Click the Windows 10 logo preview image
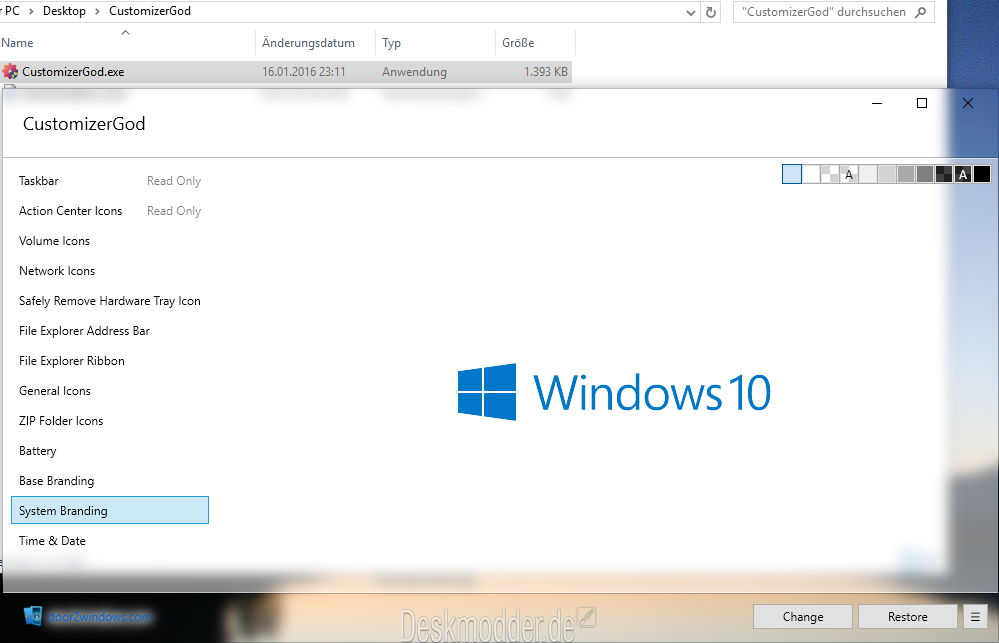999x643 pixels. click(x=614, y=392)
